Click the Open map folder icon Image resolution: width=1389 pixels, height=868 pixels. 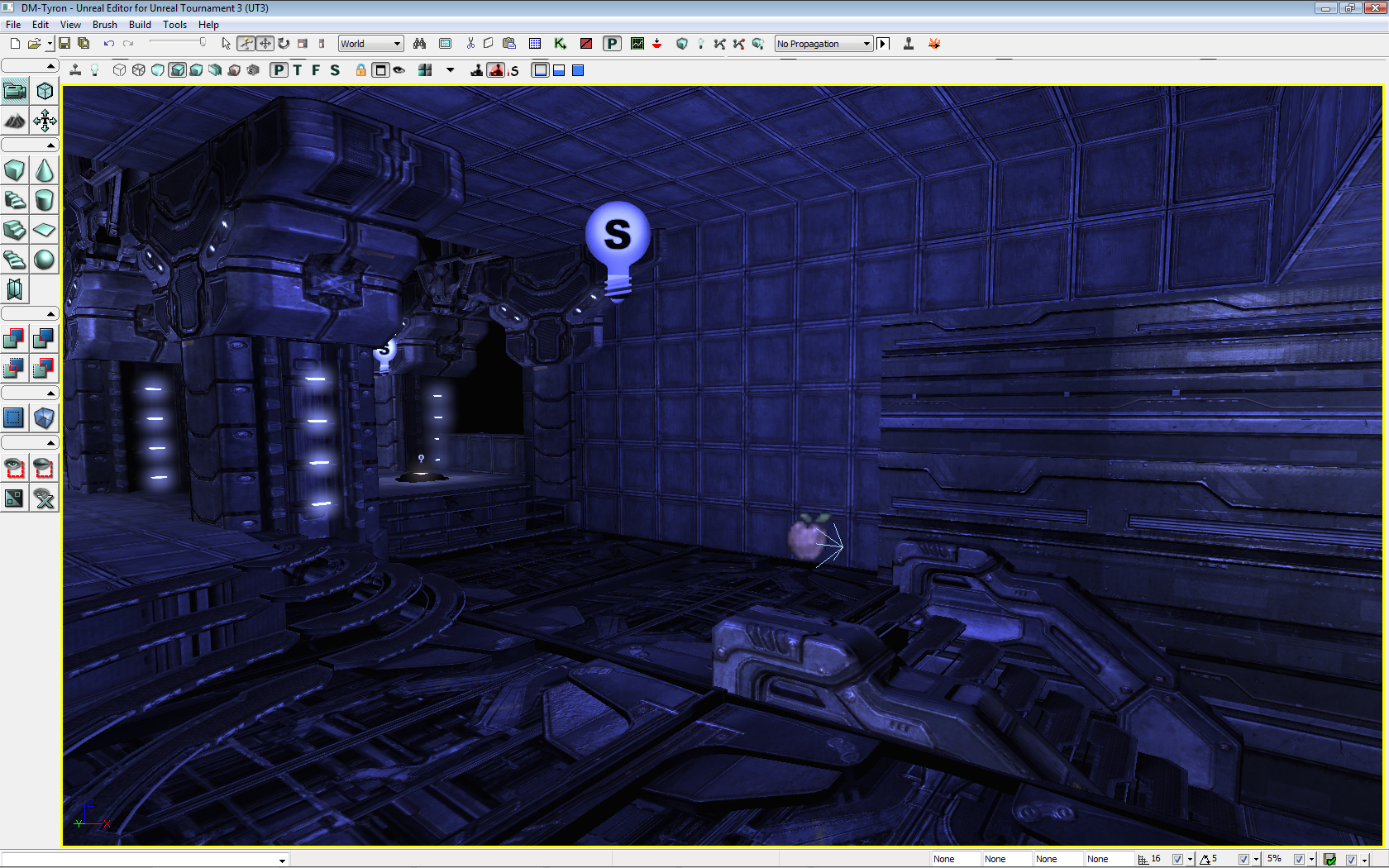34,44
